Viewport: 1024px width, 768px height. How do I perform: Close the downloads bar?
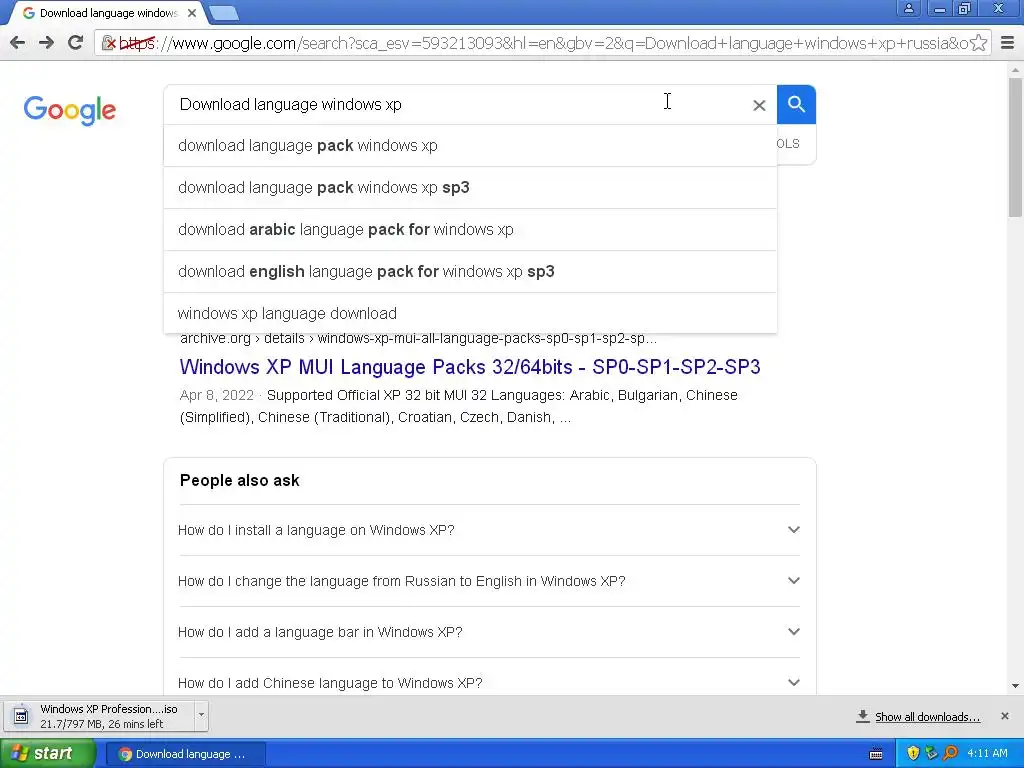(1005, 716)
